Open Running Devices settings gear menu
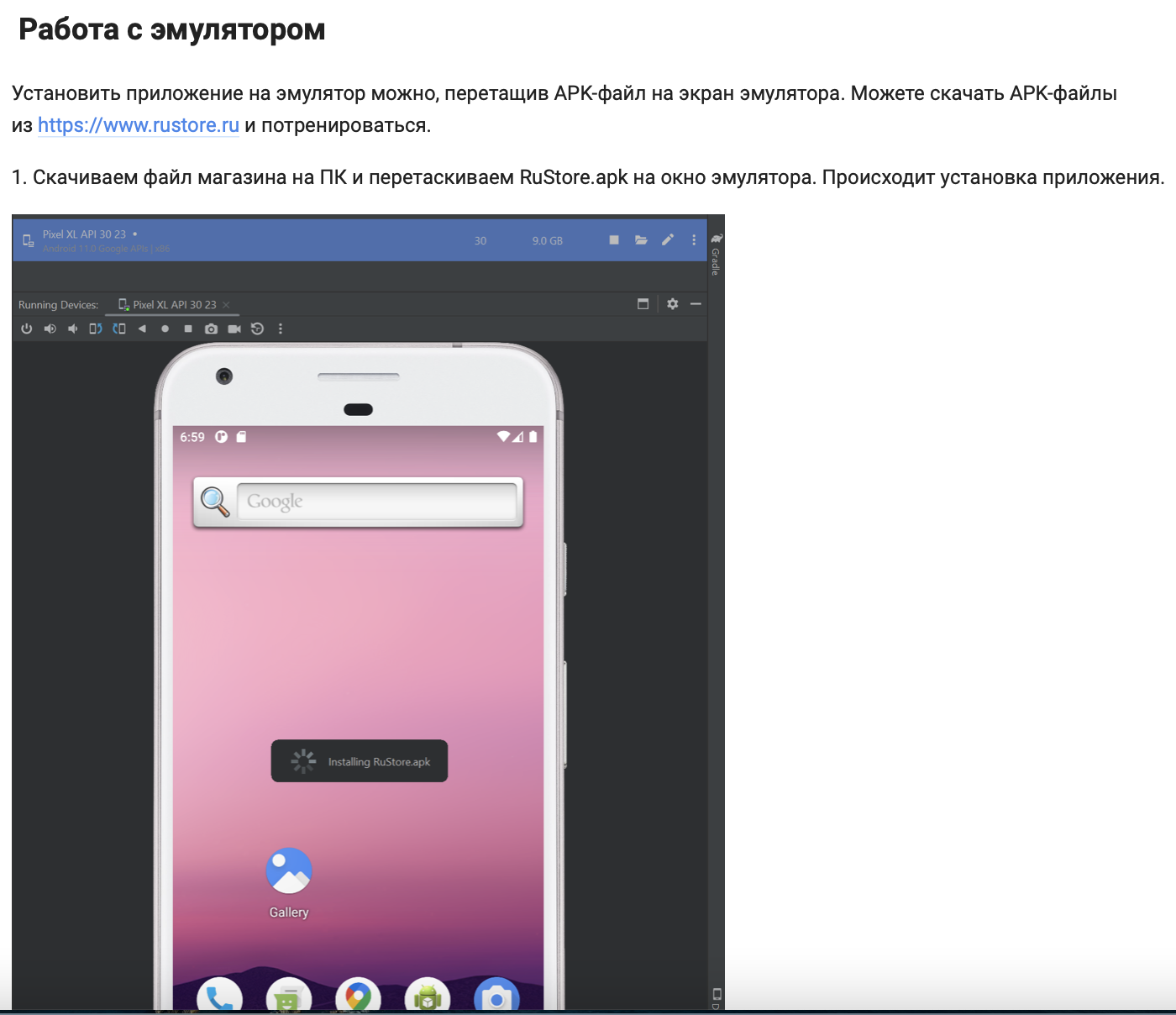 (672, 304)
